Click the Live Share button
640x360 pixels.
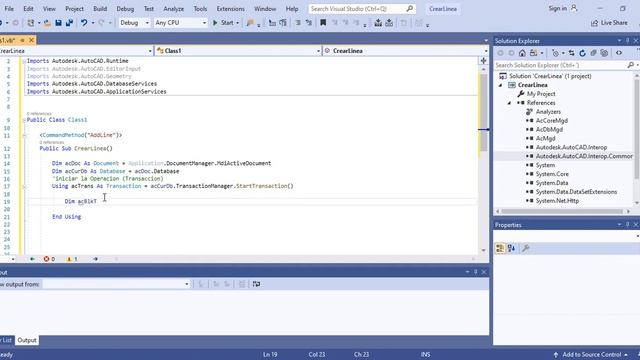(609, 23)
